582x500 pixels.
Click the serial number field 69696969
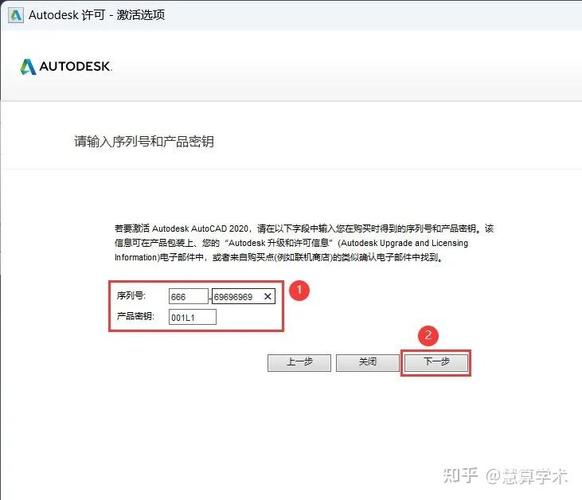(243, 296)
